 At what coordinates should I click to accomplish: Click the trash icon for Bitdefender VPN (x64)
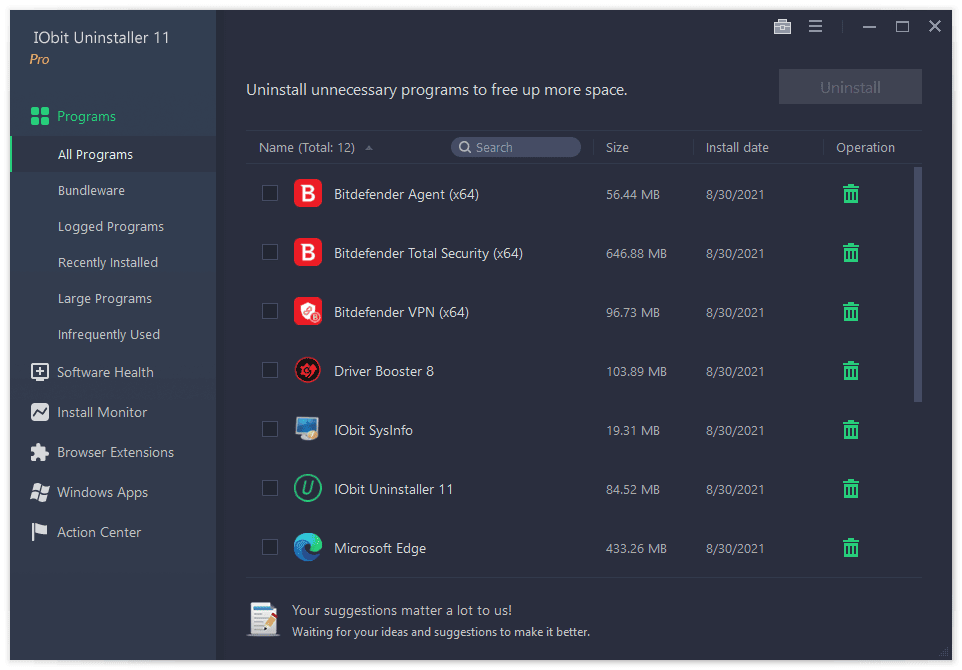(850, 312)
